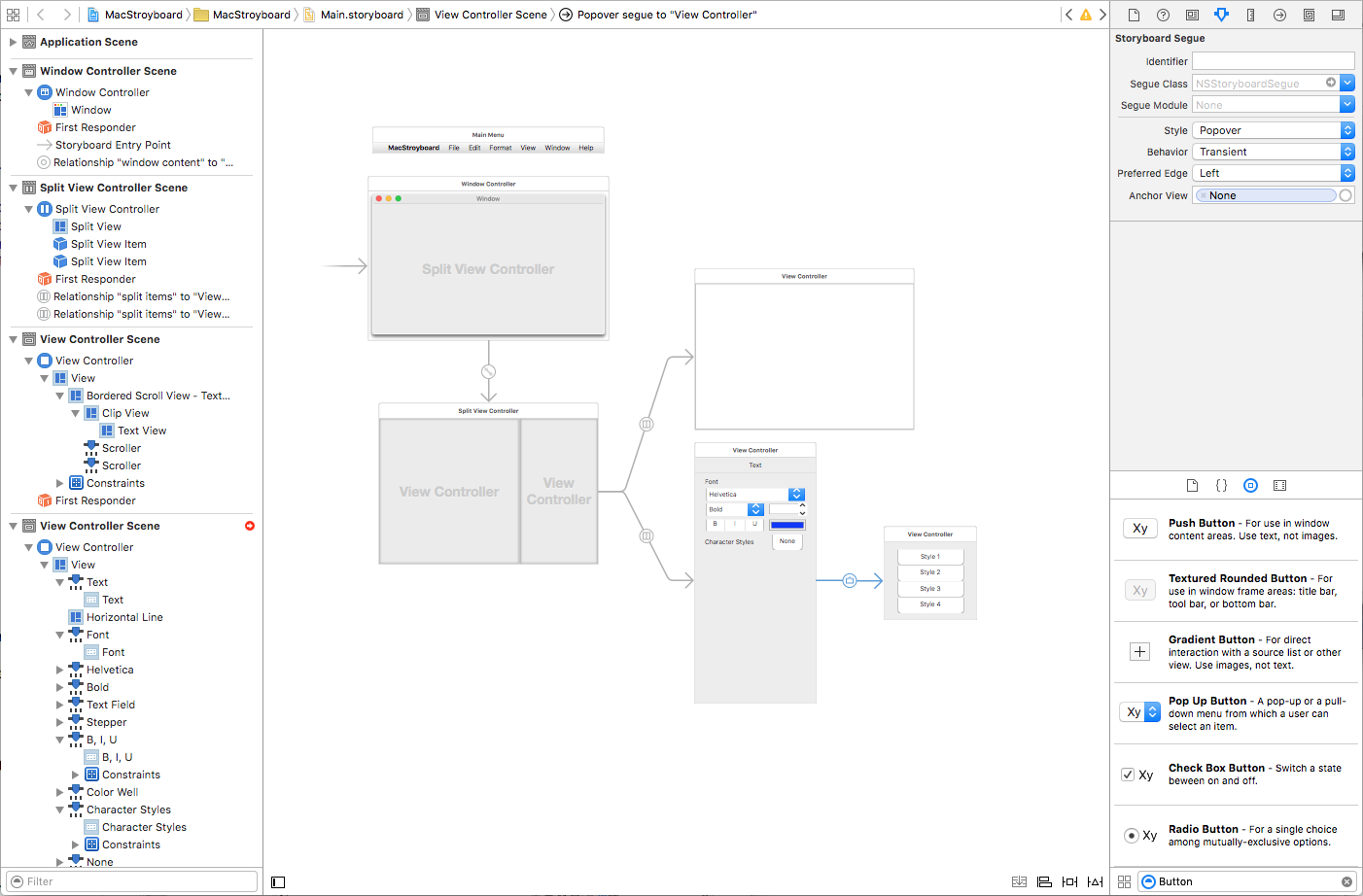Show the Quick Help inspector
Screen dimensions: 1363x896
pos(1163,15)
